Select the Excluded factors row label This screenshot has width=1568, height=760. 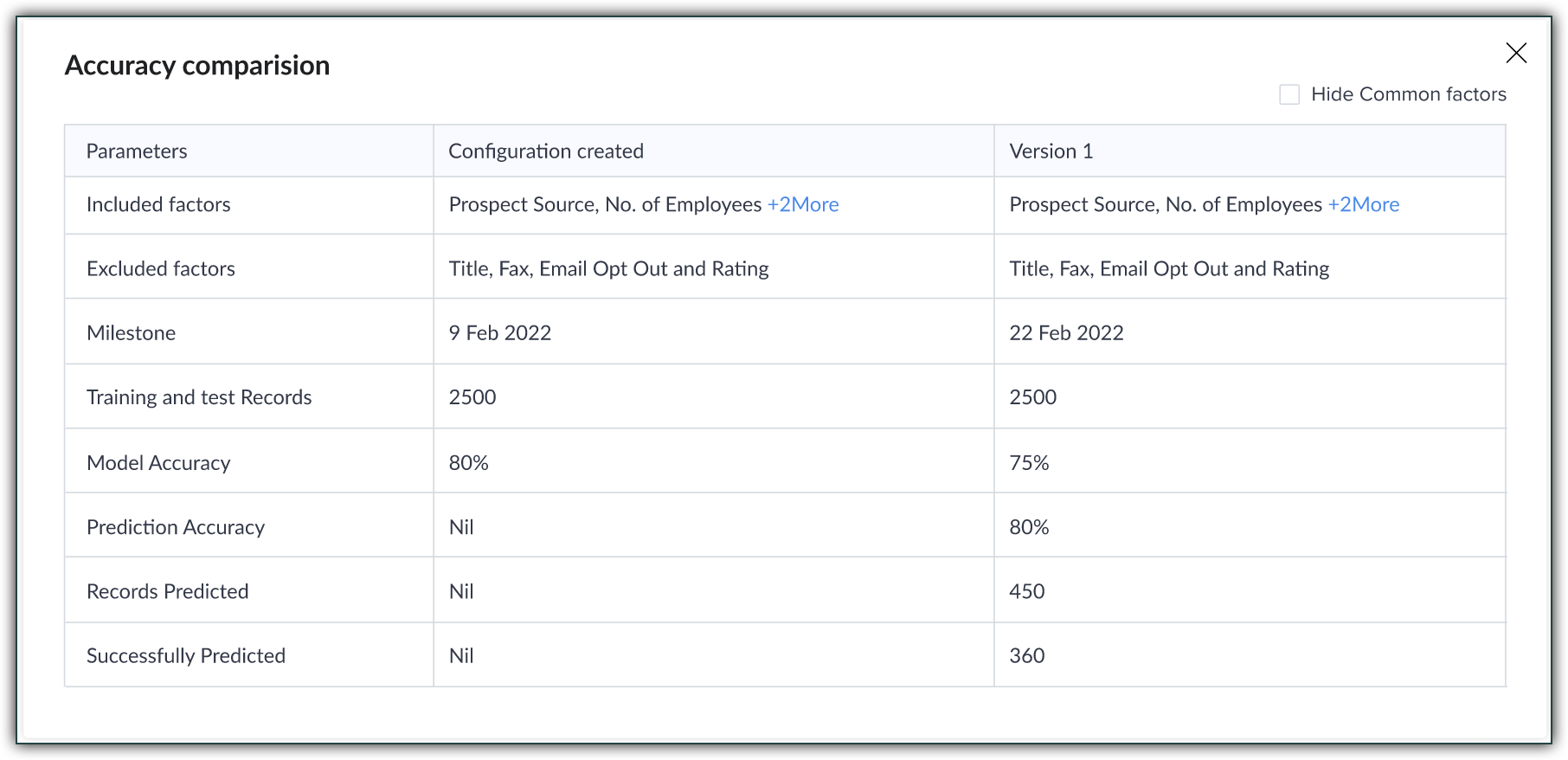click(x=161, y=268)
